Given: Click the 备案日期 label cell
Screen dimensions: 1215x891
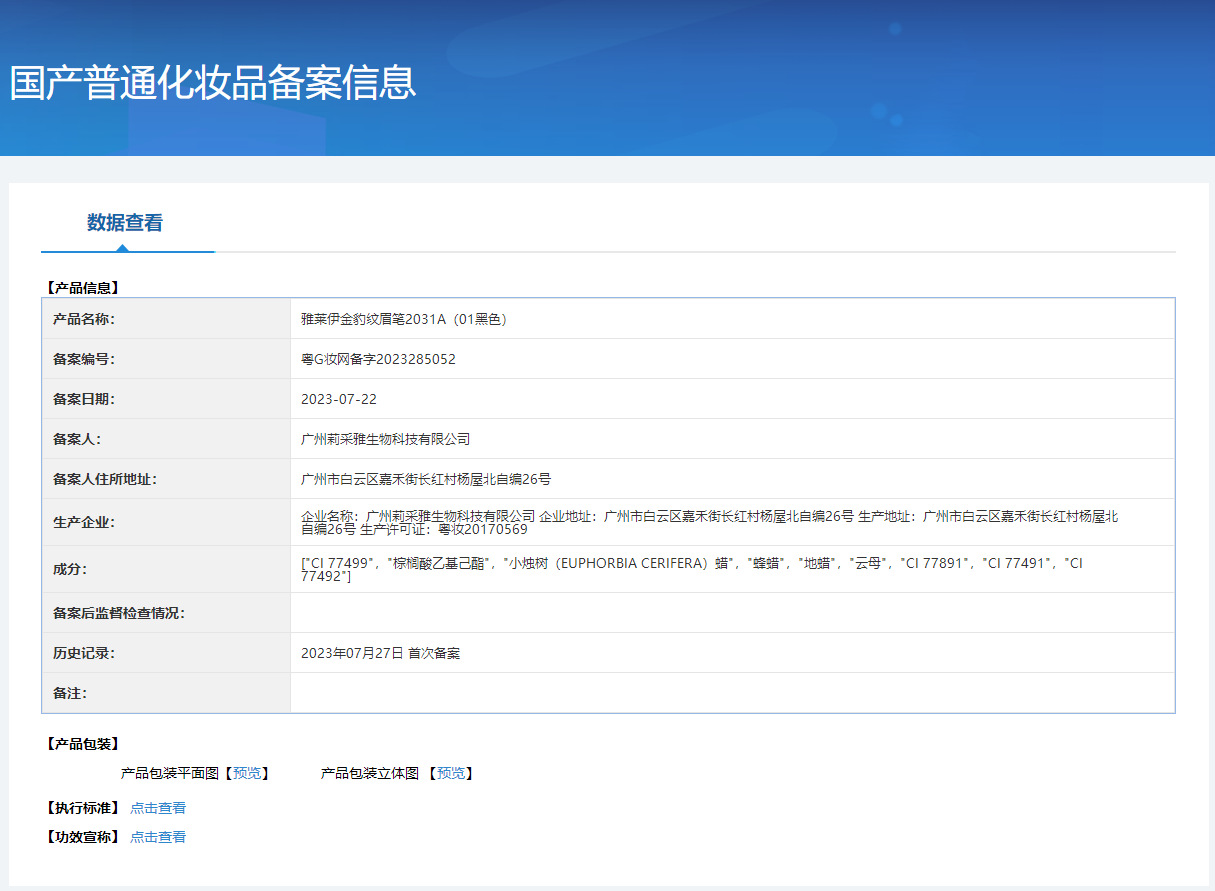Looking at the screenshot, I should pyautogui.click(x=166, y=399).
